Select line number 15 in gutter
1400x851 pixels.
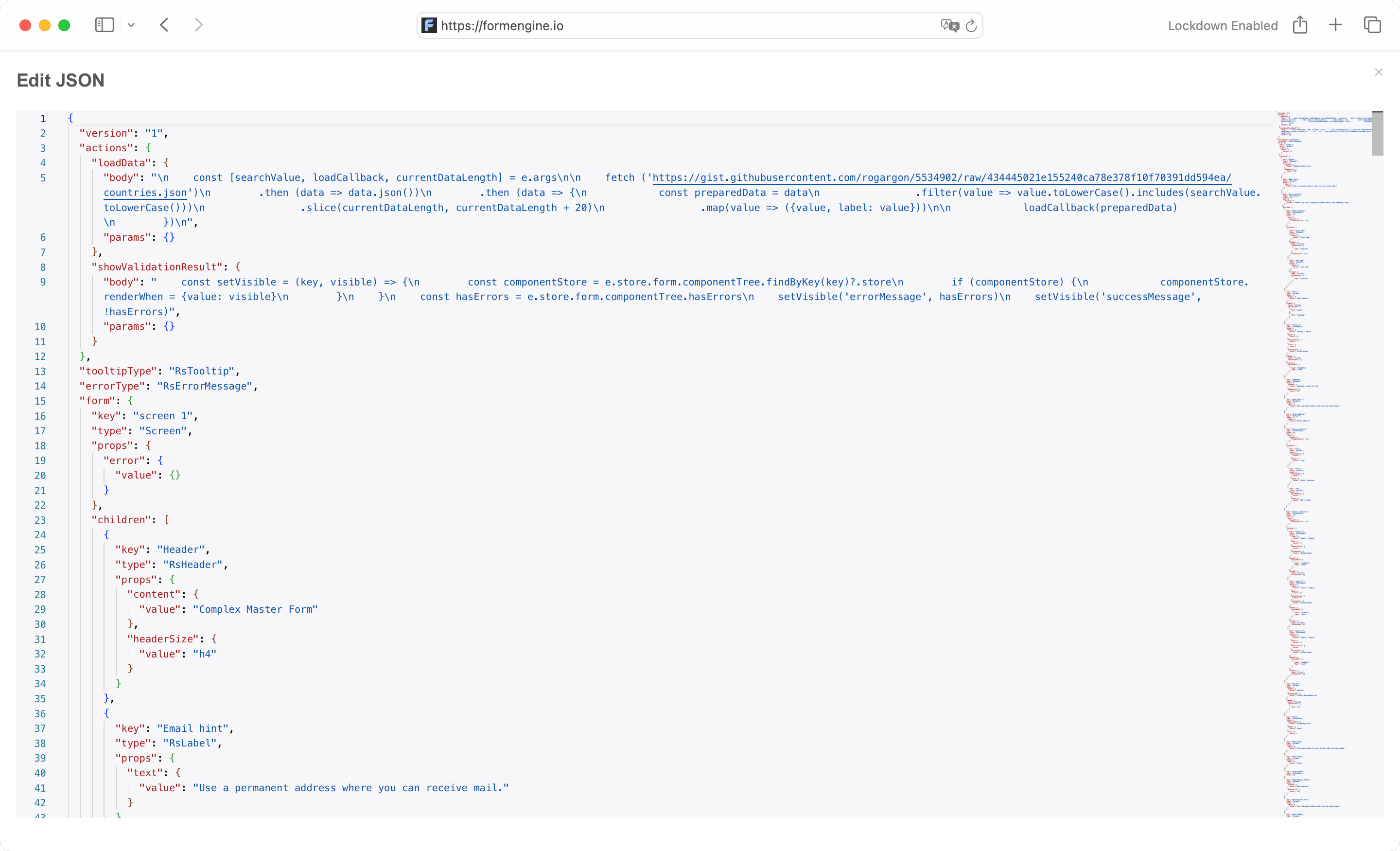(x=40, y=401)
